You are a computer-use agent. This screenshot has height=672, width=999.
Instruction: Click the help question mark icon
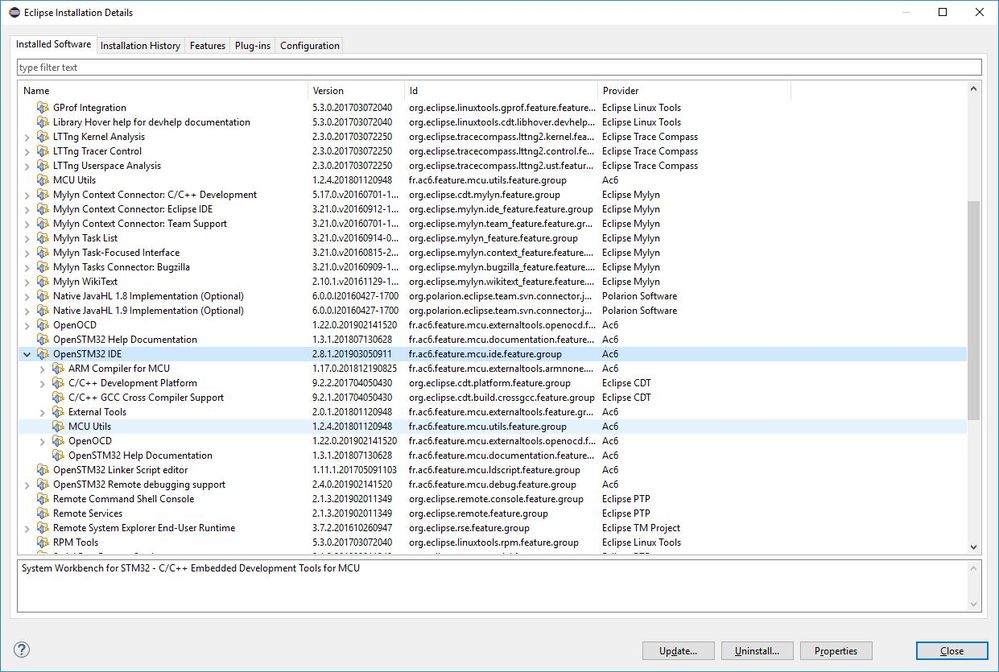point(22,650)
